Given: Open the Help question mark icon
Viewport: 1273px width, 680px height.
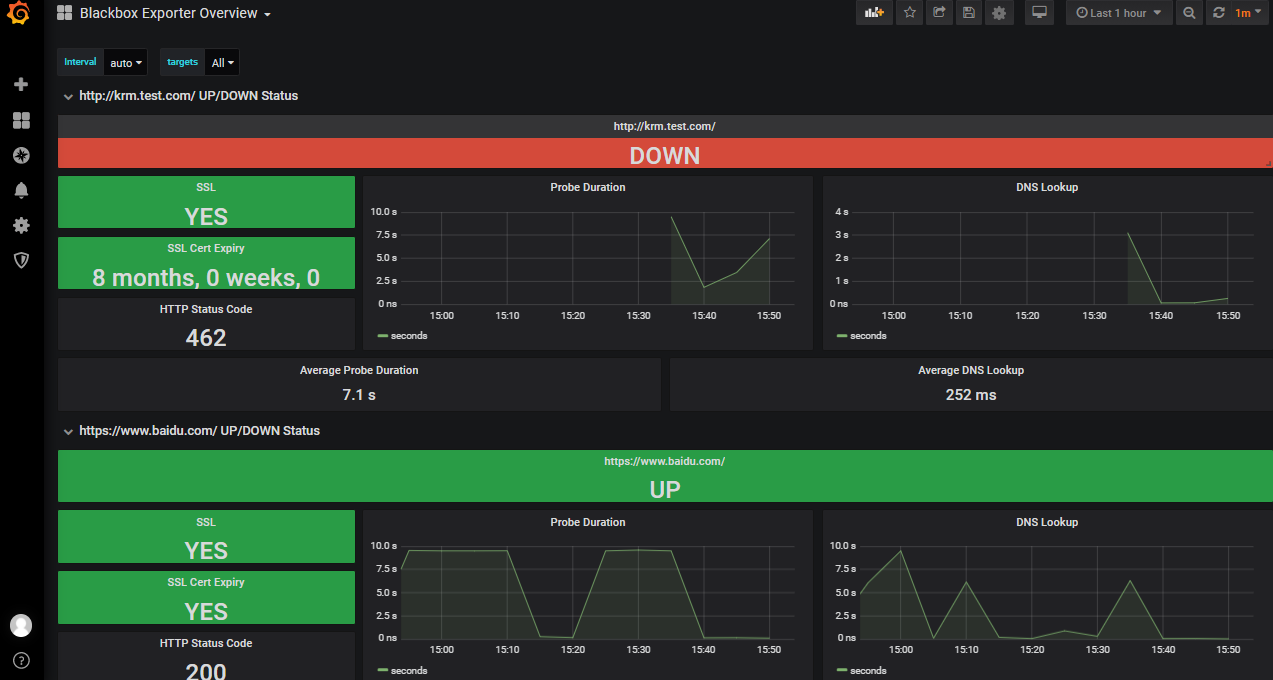Looking at the screenshot, I should tap(21, 660).
